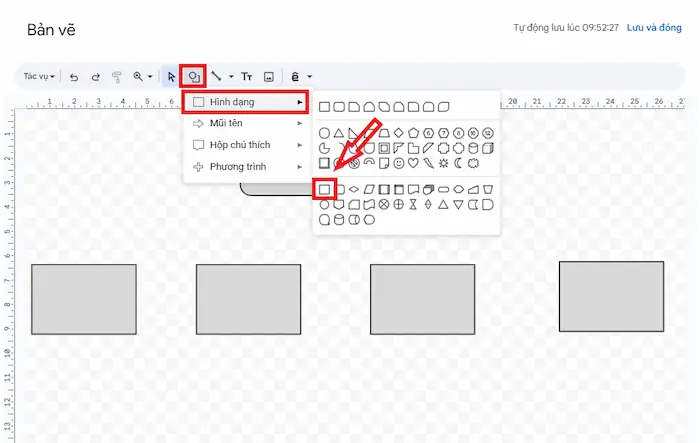
Task: Open the Tác vụ actions dropdown
Action: (39, 76)
